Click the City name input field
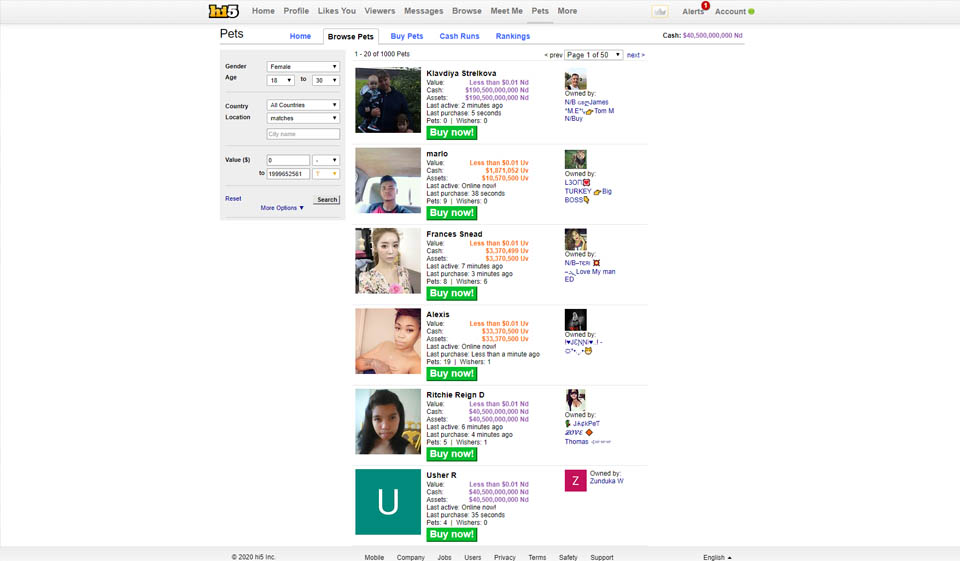The image size is (960, 561). pyautogui.click(x=303, y=134)
